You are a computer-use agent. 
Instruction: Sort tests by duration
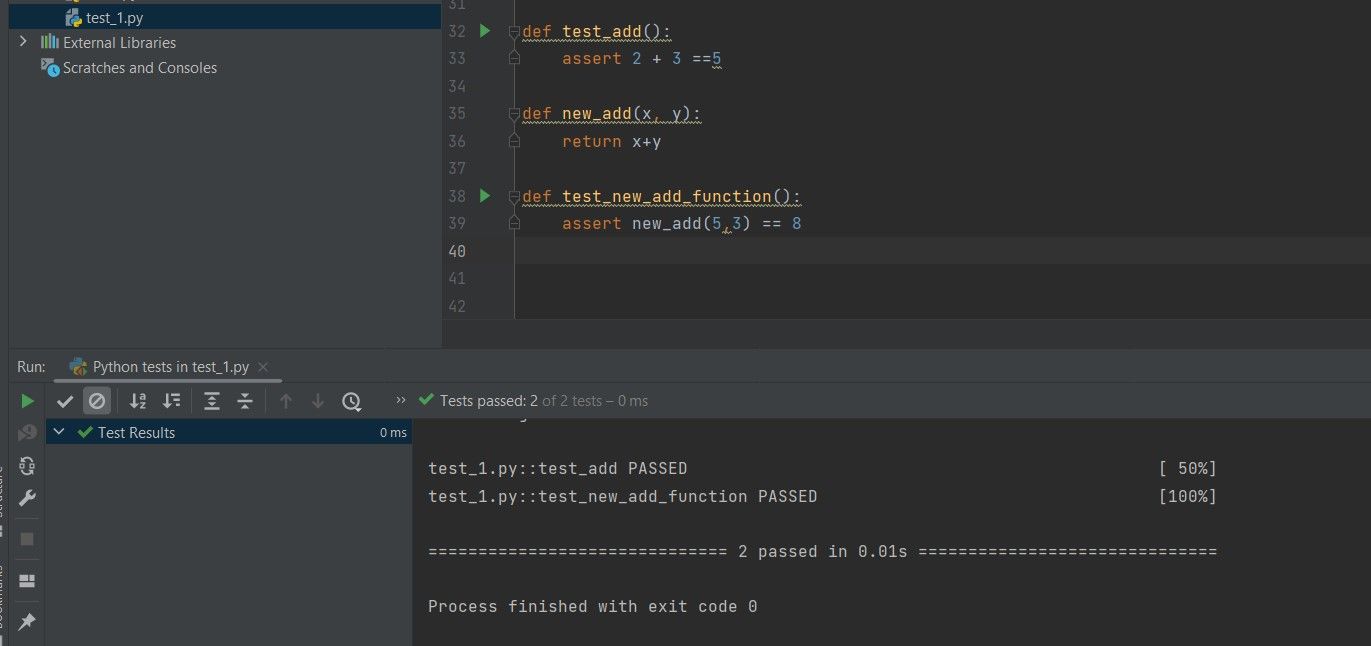pos(172,401)
